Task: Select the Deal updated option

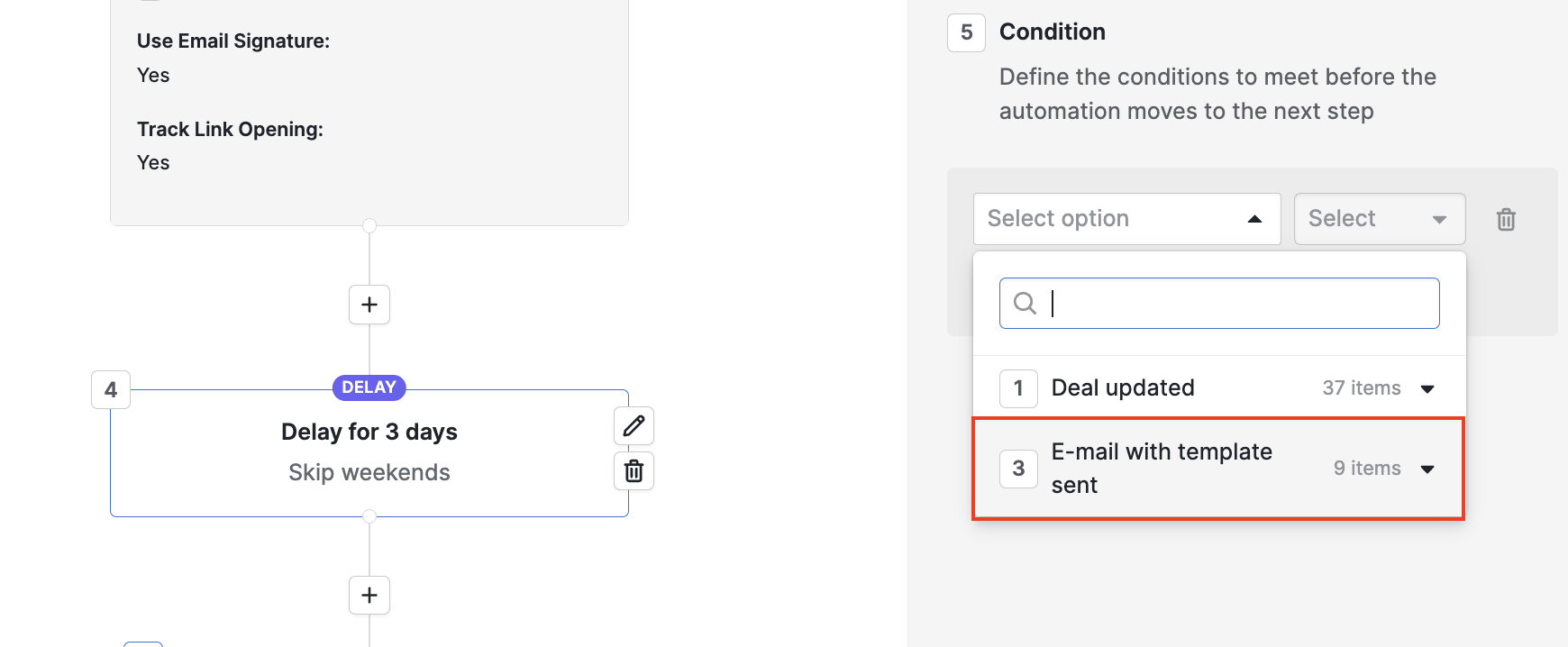Action: point(1123,387)
